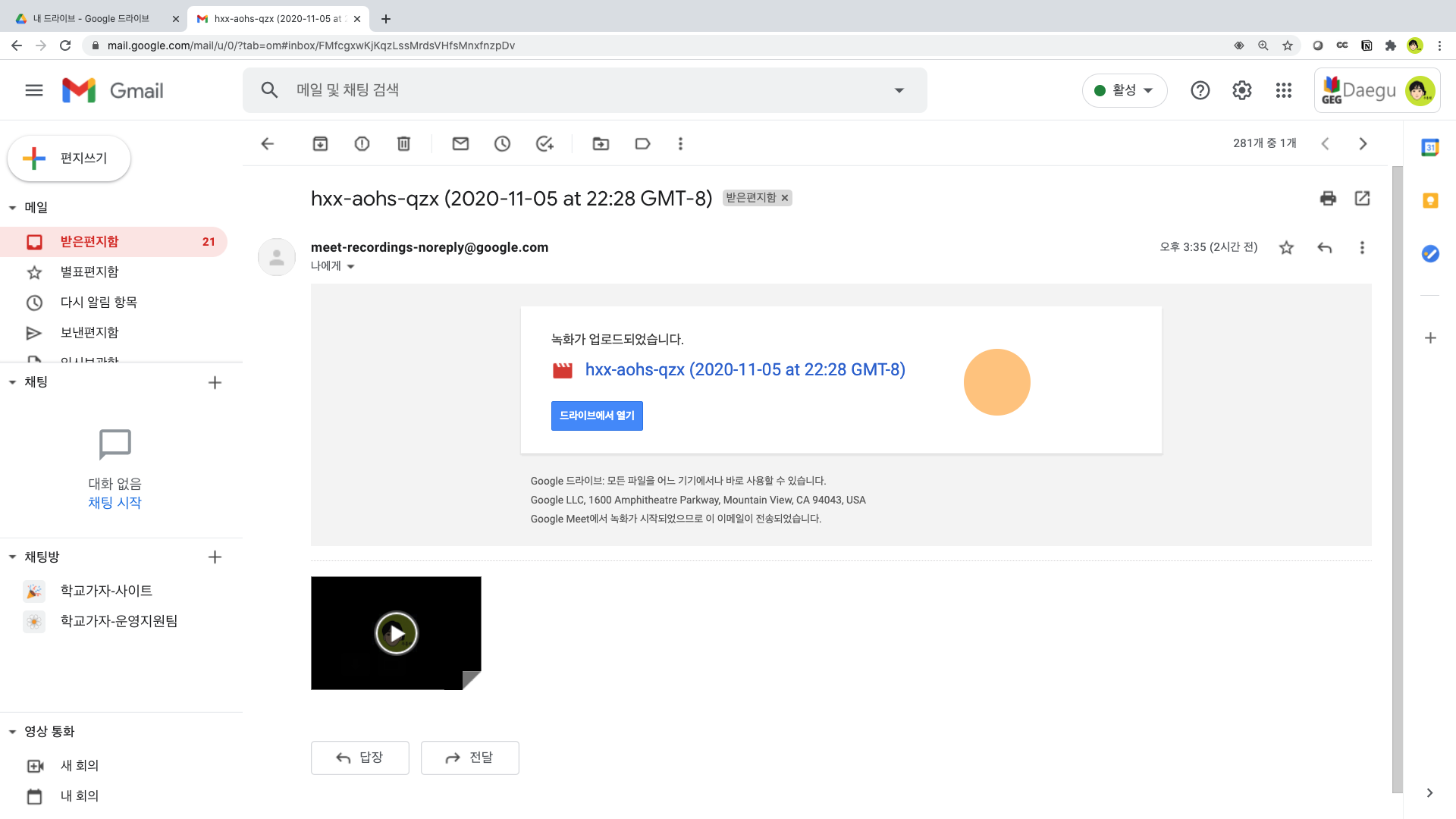This screenshot has width=1456, height=819.
Task: Report spam with the exclamation icon
Action: pyautogui.click(x=362, y=143)
